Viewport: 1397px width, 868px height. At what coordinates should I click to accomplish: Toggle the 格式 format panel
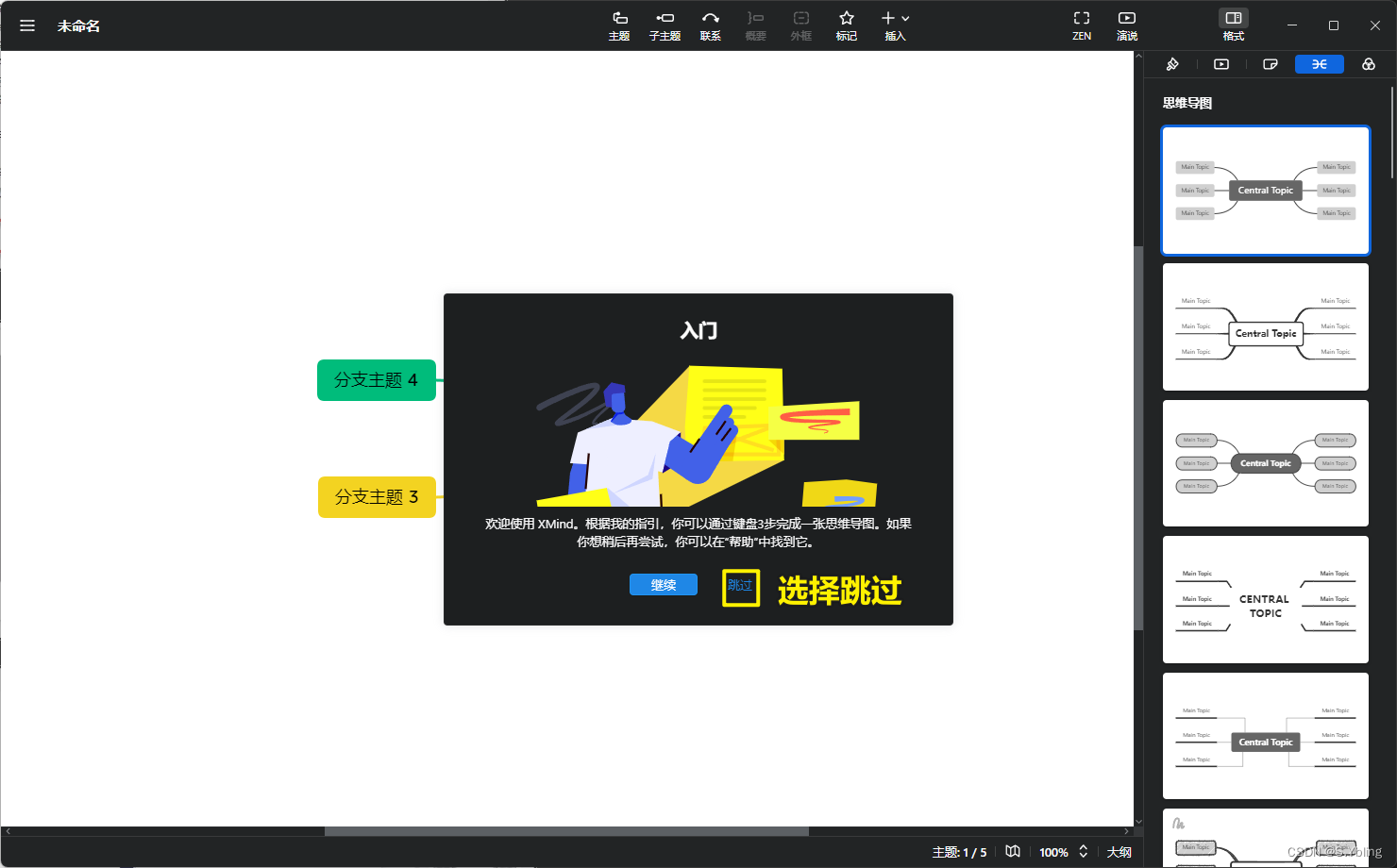[1234, 25]
